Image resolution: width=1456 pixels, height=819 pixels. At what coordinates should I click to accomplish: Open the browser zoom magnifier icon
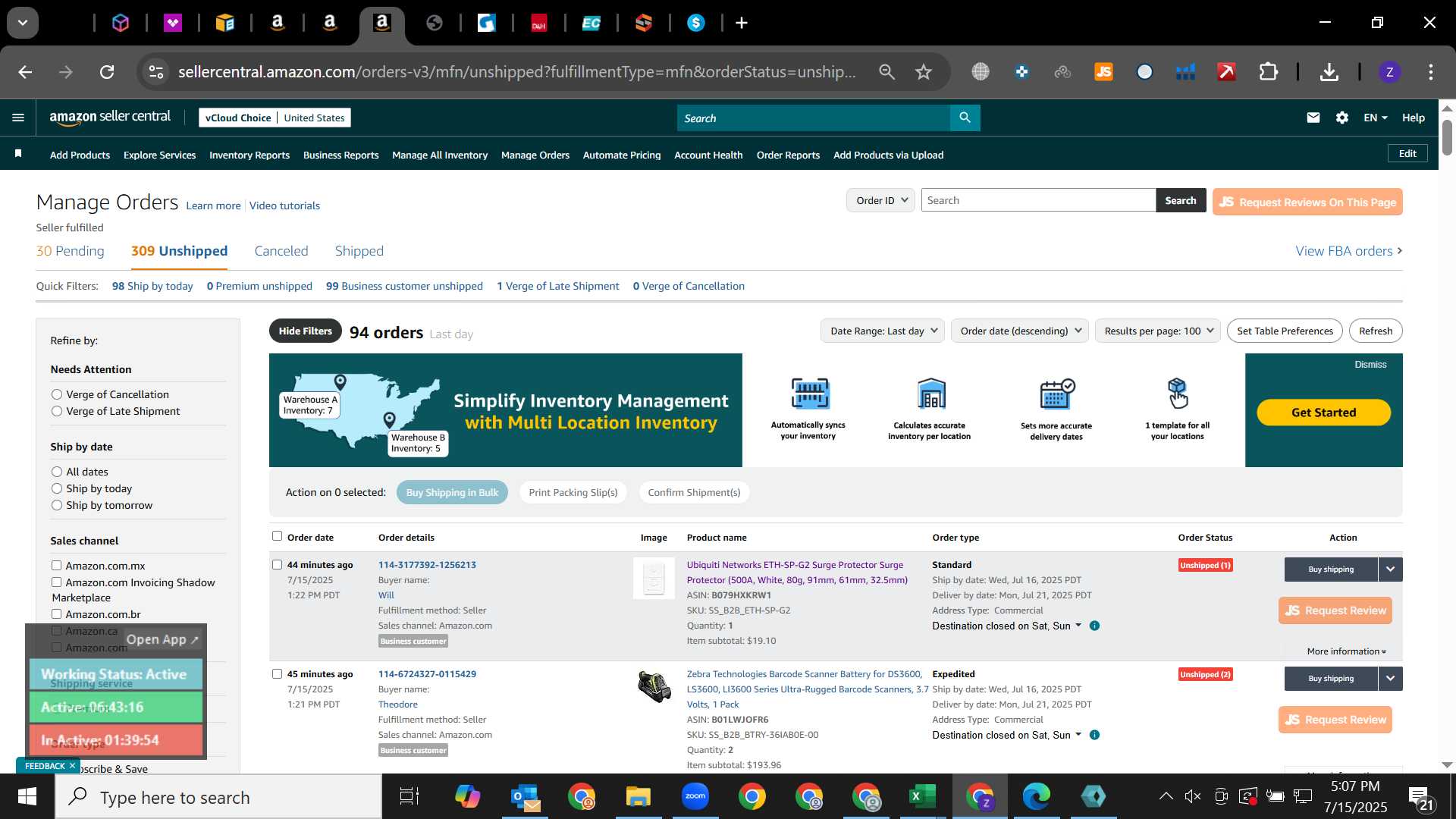pyautogui.click(x=886, y=72)
